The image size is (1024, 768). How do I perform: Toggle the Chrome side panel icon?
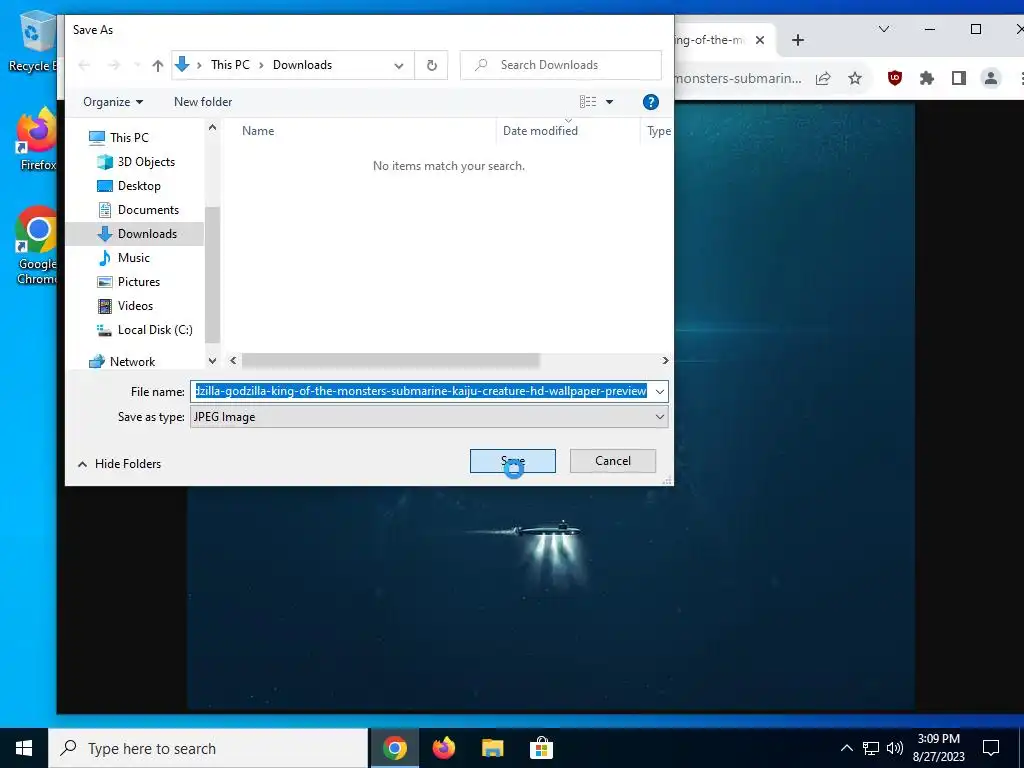[959, 78]
